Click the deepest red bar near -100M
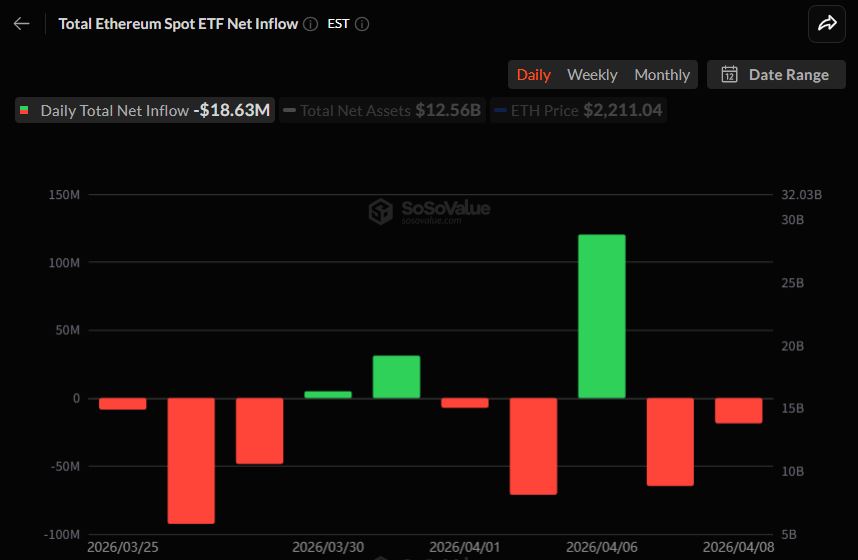The width and height of the screenshot is (858, 560). click(x=191, y=460)
